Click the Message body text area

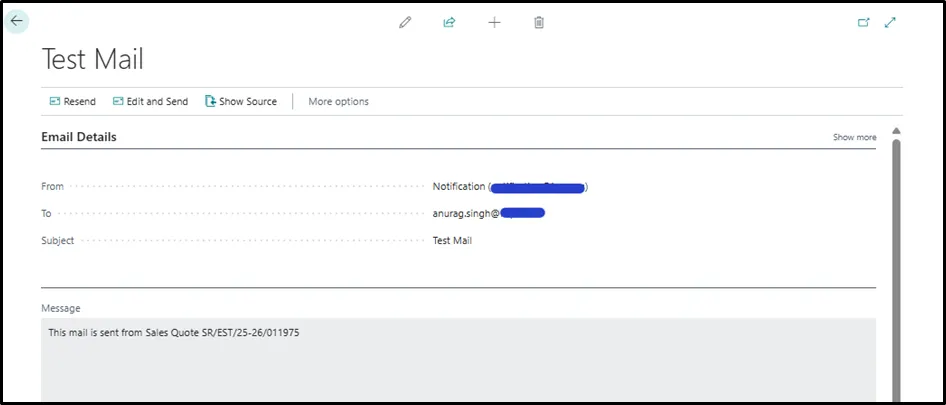tap(459, 359)
